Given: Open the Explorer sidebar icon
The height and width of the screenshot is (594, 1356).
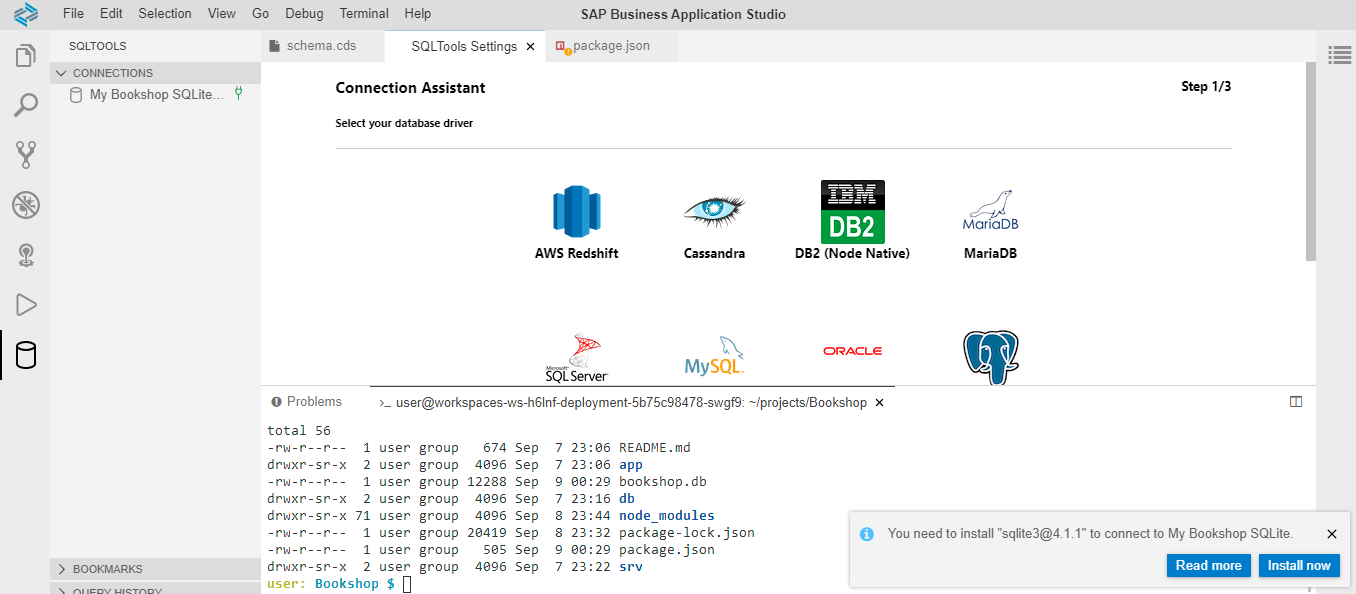Looking at the screenshot, I should (x=26, y=58).
